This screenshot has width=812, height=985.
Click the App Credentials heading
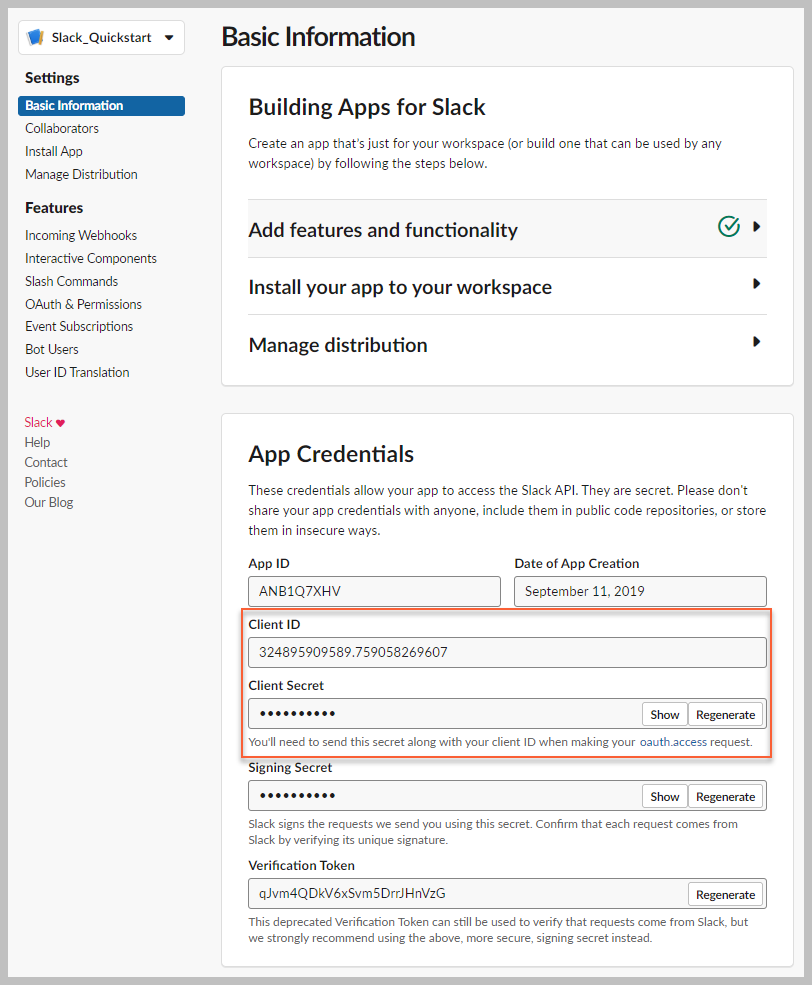pyautogui.click(x=331, y=454)
